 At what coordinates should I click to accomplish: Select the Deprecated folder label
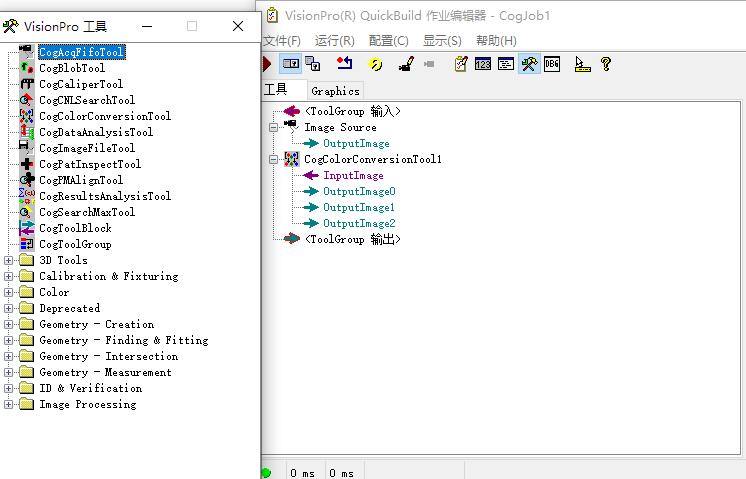pyautogui.click(x=70, y=308)
